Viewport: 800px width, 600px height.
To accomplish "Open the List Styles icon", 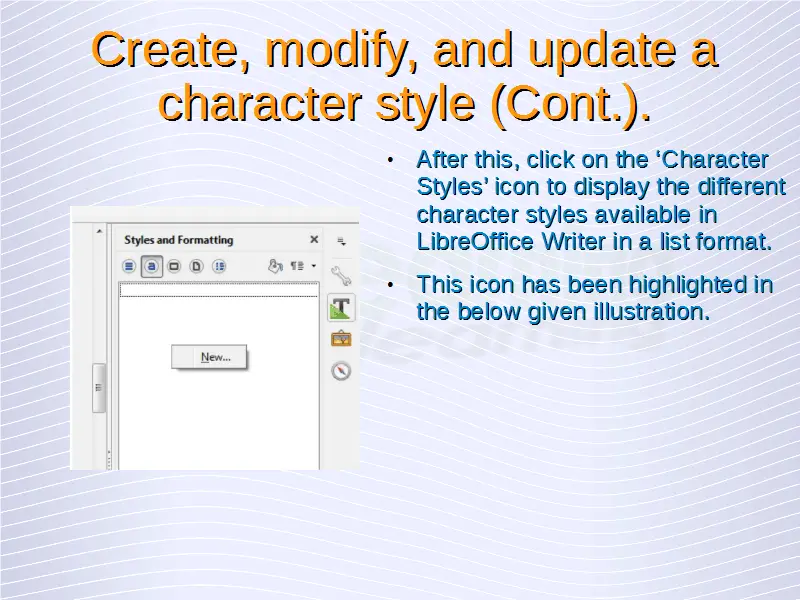I will (219, 266).
